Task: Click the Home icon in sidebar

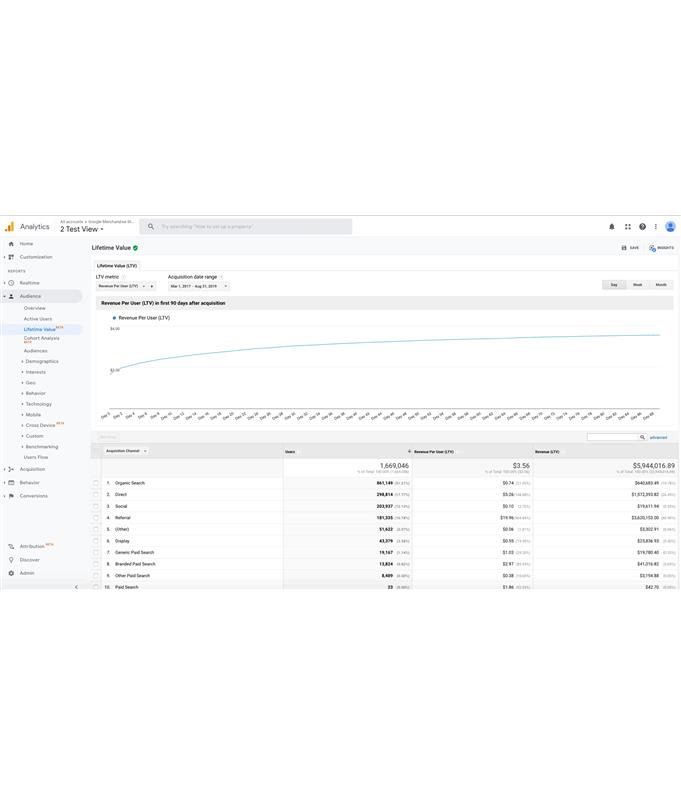Action: [11, 244]
